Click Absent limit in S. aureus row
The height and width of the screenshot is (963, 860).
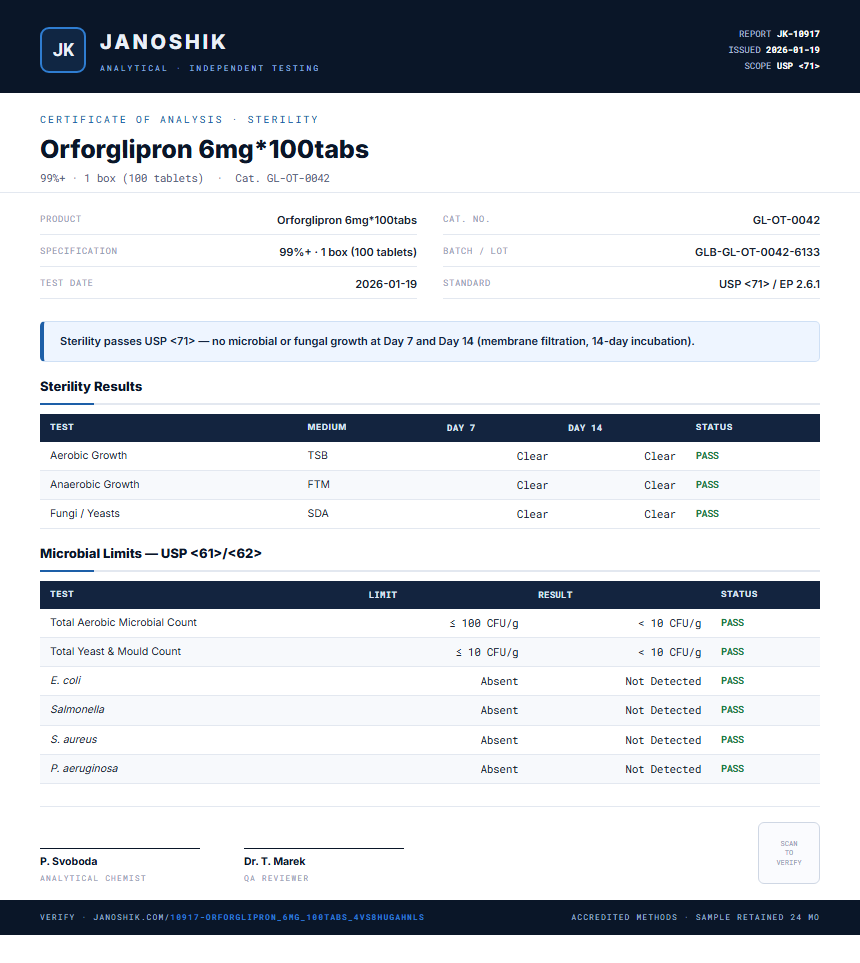(499, 740)
